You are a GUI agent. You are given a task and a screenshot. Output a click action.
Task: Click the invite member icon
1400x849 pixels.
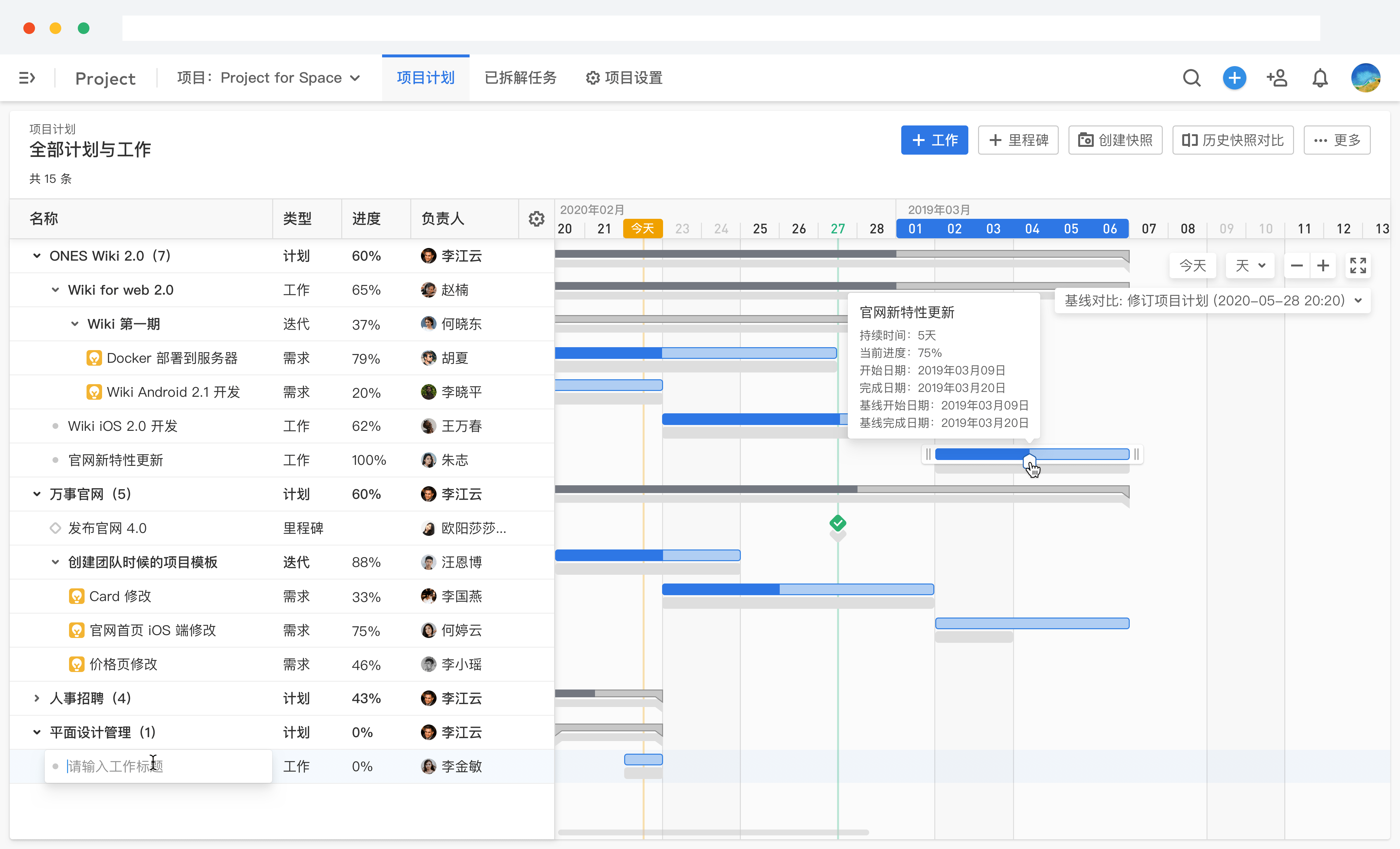(1277, 78)
